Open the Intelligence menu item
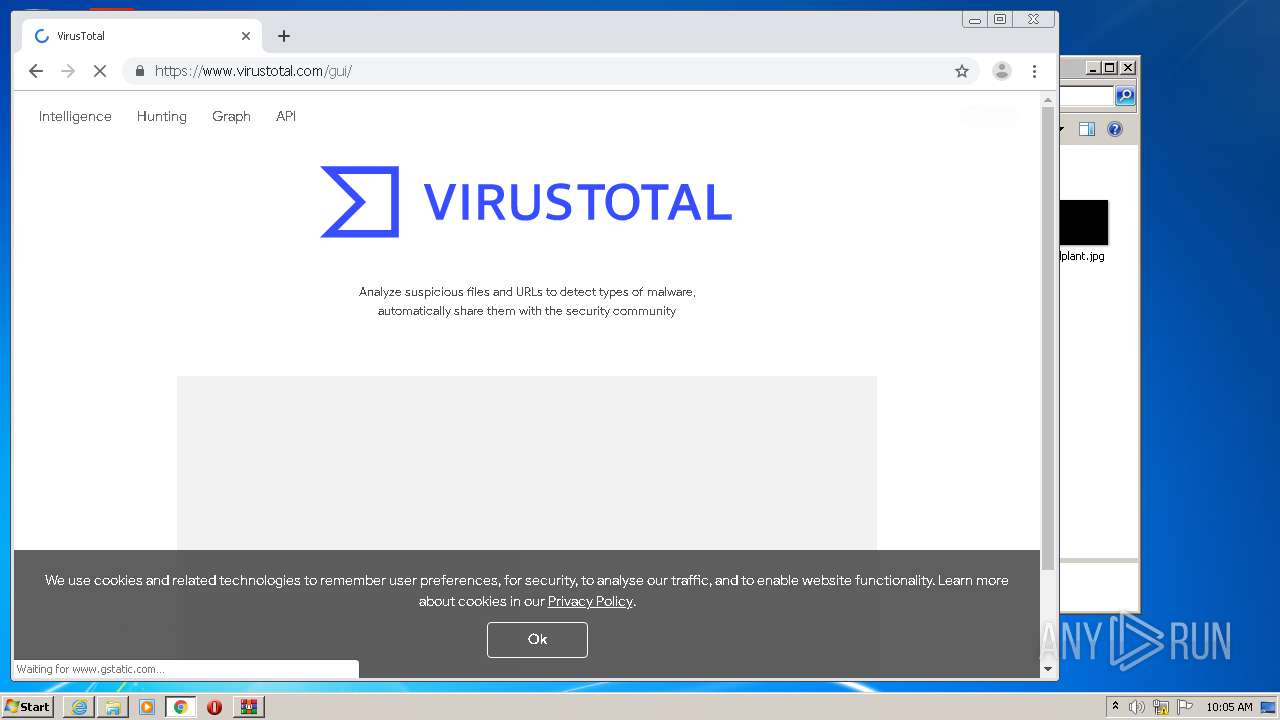Image resolution: width=1280 pixels, height=720 pixels. tap(75, 116)
